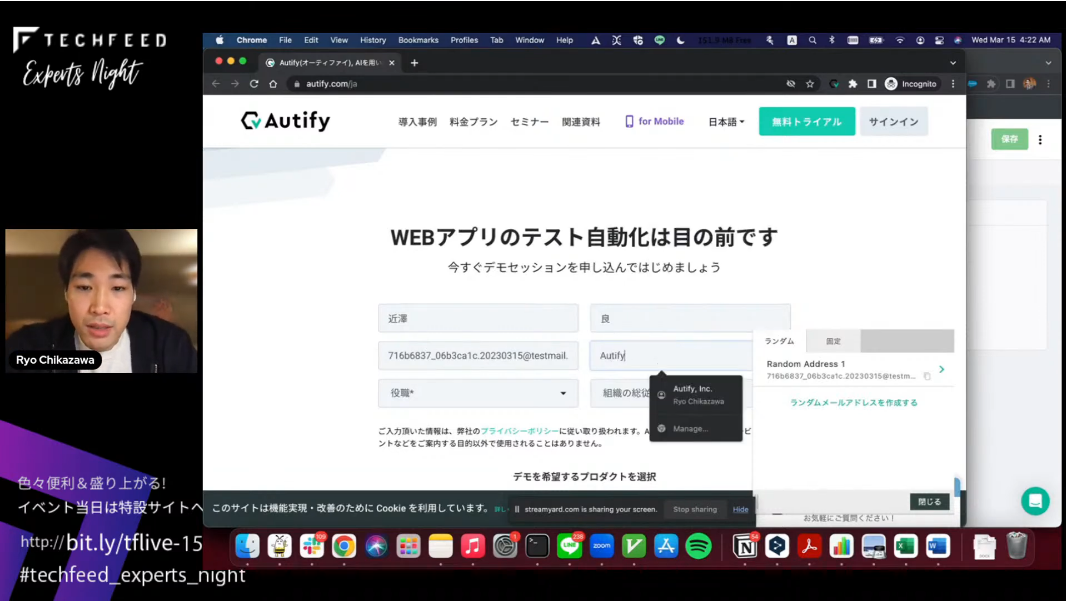The width and height of the screenshot is (1067, 601).
Task: Reload the autify.com page
Action: (254, 84)
